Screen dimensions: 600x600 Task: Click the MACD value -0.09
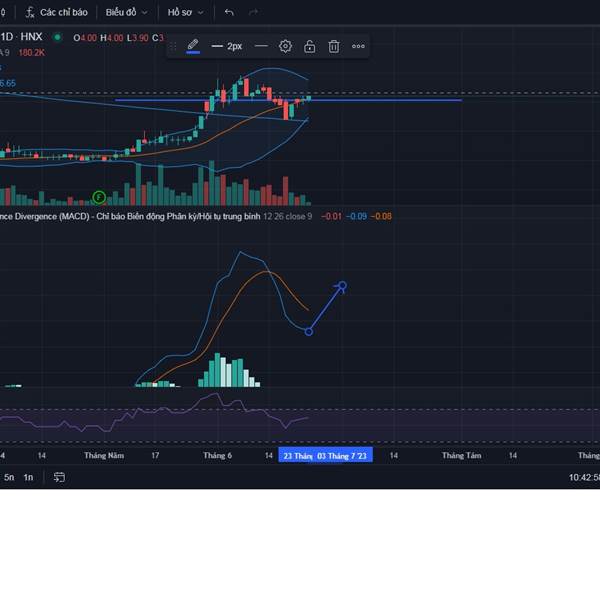tap(356, 217)
